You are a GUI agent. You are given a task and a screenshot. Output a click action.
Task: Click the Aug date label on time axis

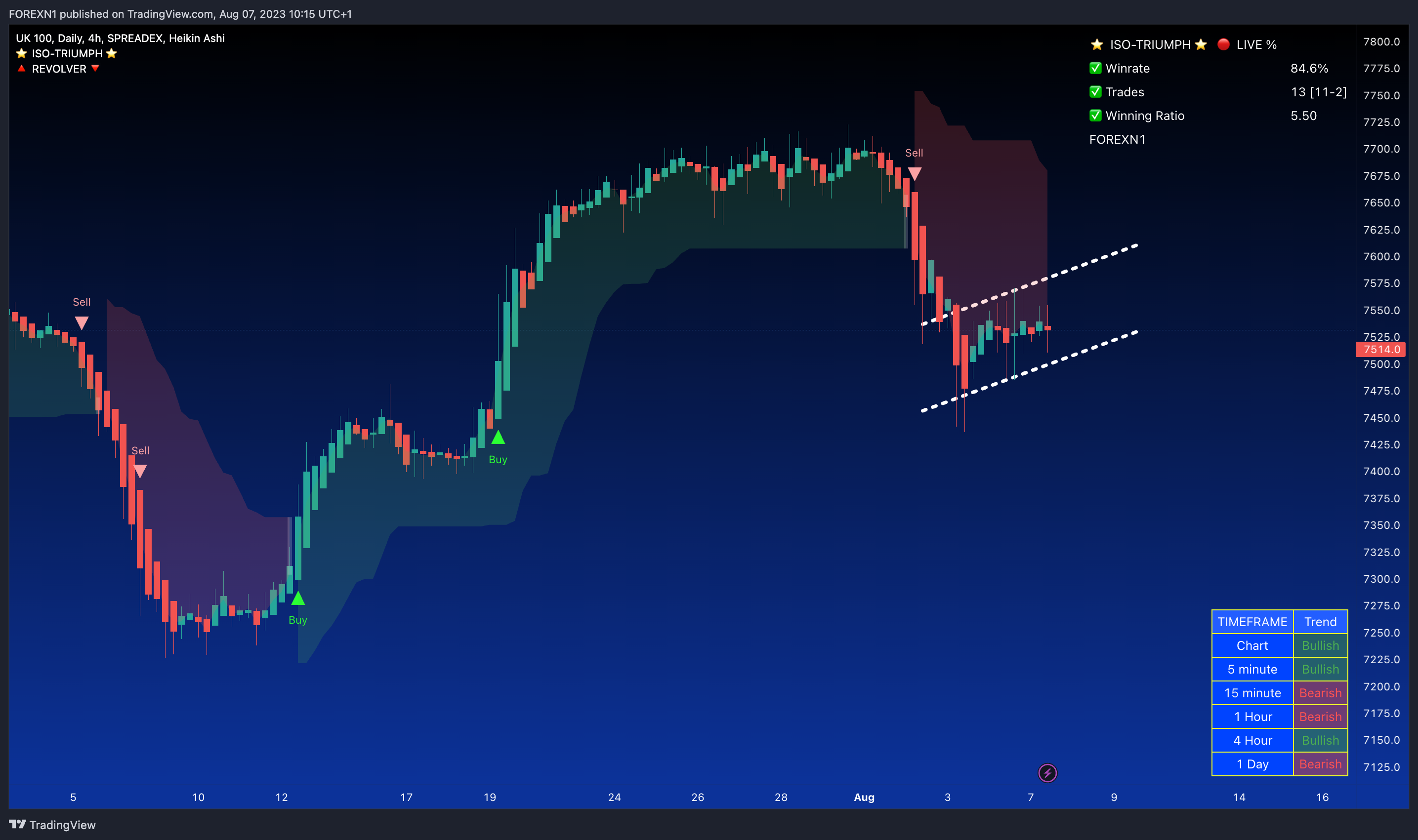tap(864, 797)
